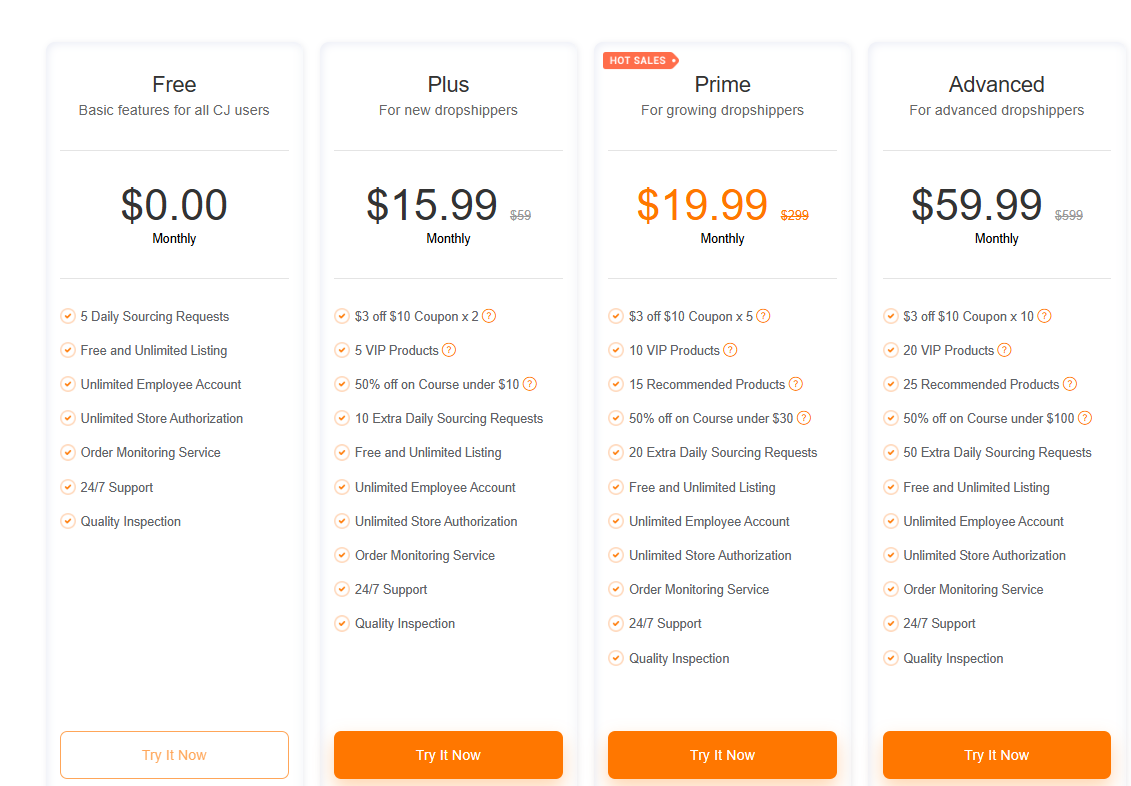Open help icon beside "$3 off $10 Coupon x 2"
The height and width of the screenshot is (786, 1131).
(489, 316)
